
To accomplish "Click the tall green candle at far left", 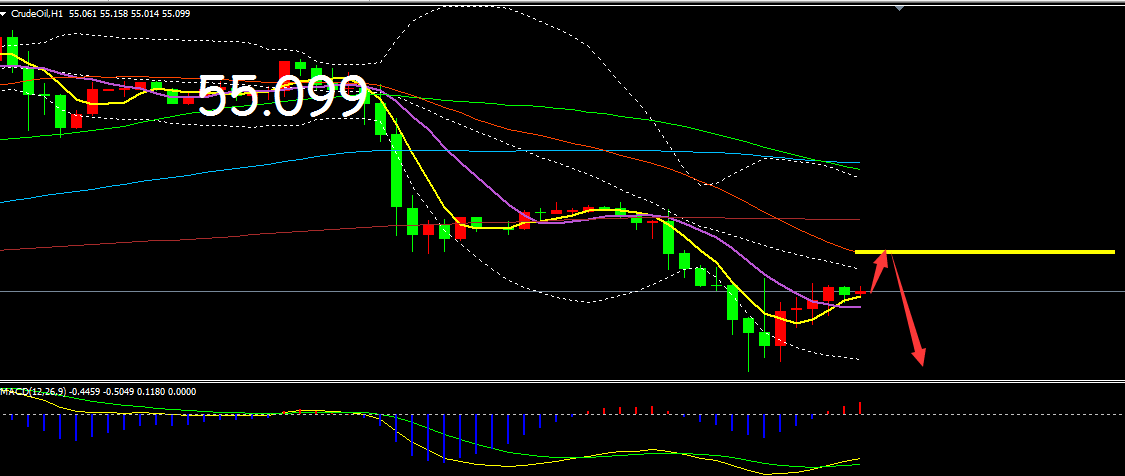I will 12,50.
